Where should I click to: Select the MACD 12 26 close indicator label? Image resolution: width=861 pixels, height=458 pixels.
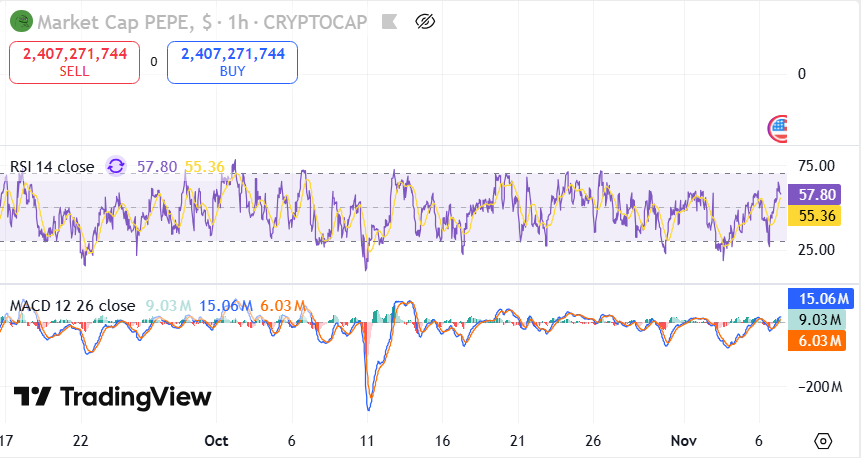72,305
